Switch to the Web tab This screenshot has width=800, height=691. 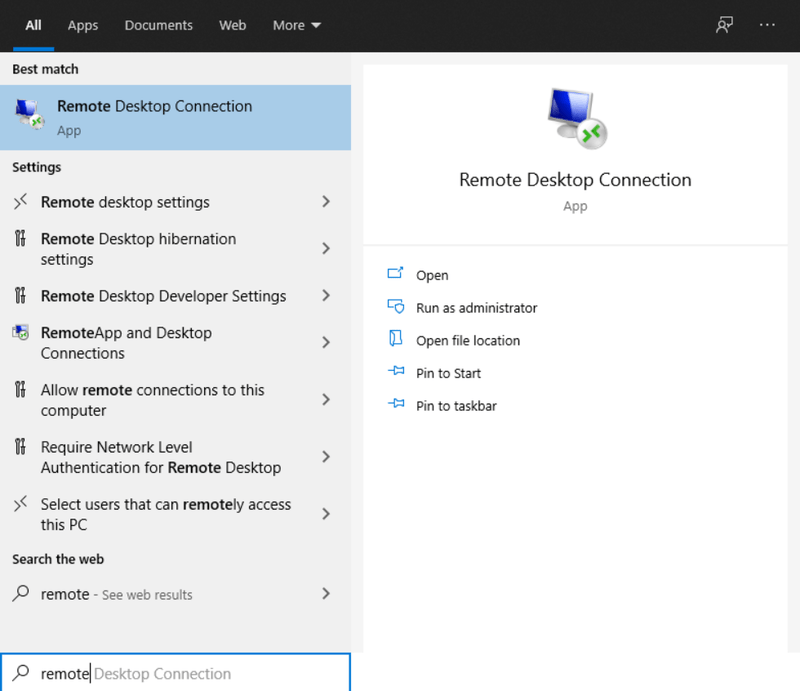pos(232,25)
